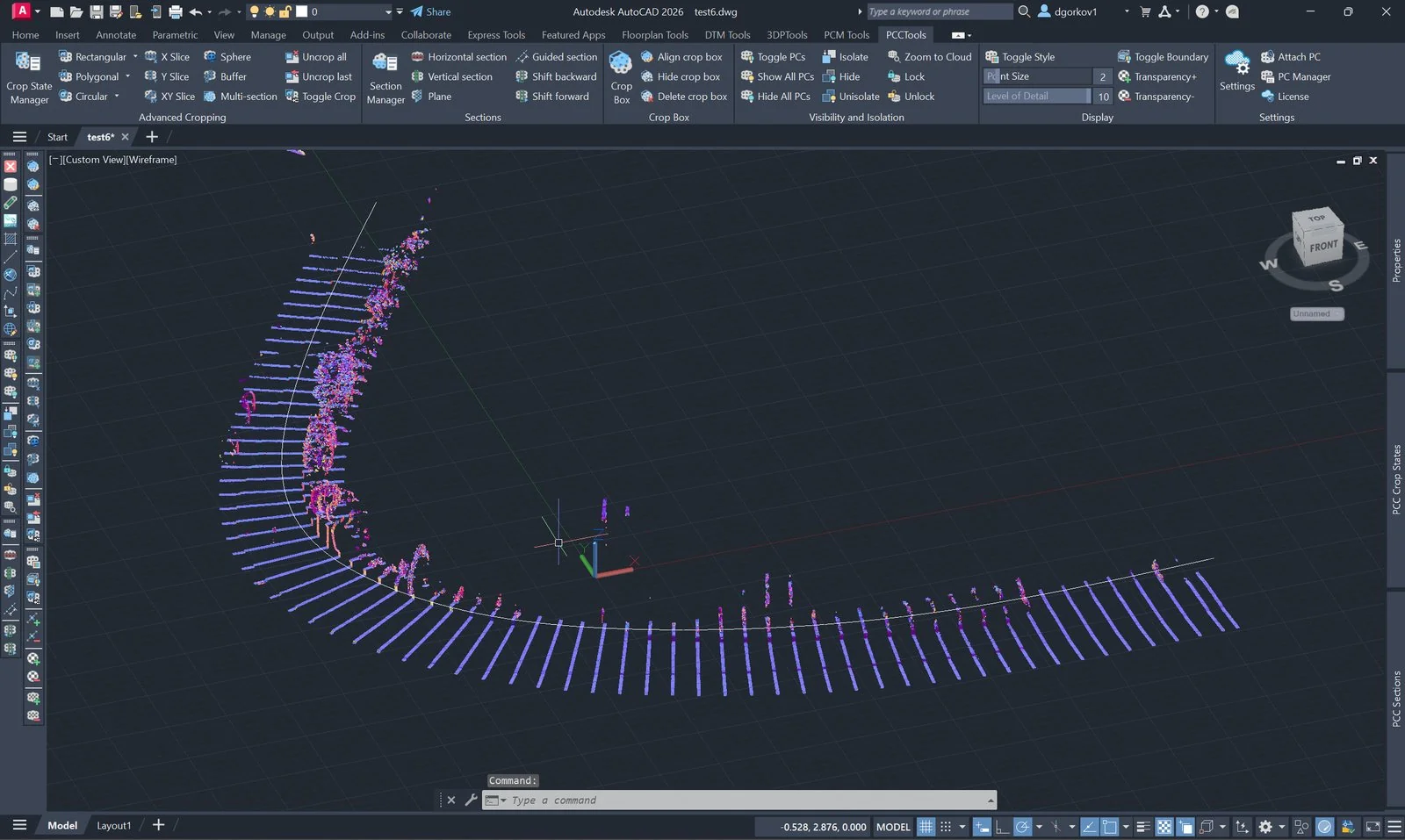The image size is (1405, 840).
Task: Select the Polygonal crop tool
Action: (89, 77)
